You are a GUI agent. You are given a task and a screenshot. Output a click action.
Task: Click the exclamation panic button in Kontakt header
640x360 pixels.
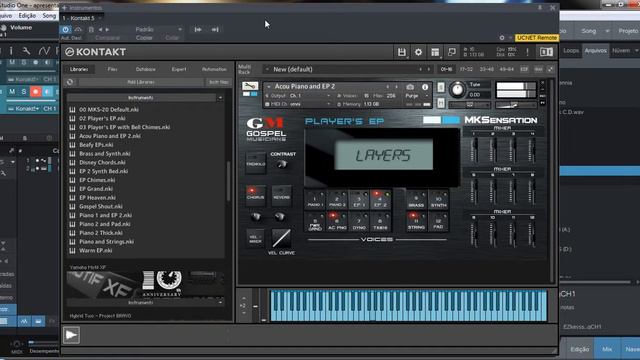click(527, 52)
